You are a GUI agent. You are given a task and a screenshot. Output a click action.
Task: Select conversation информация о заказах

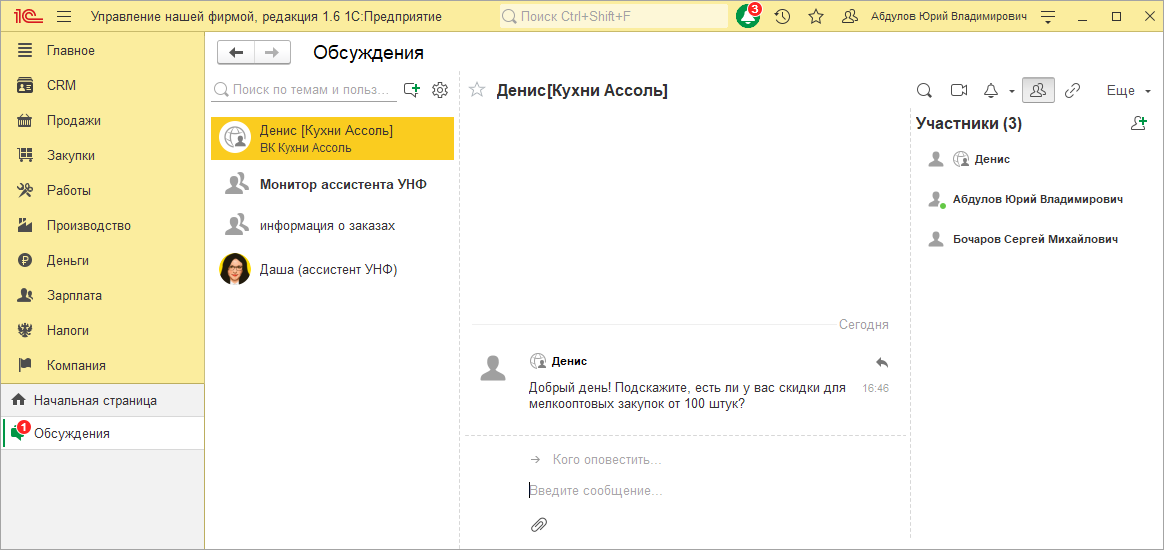point(333,225)
